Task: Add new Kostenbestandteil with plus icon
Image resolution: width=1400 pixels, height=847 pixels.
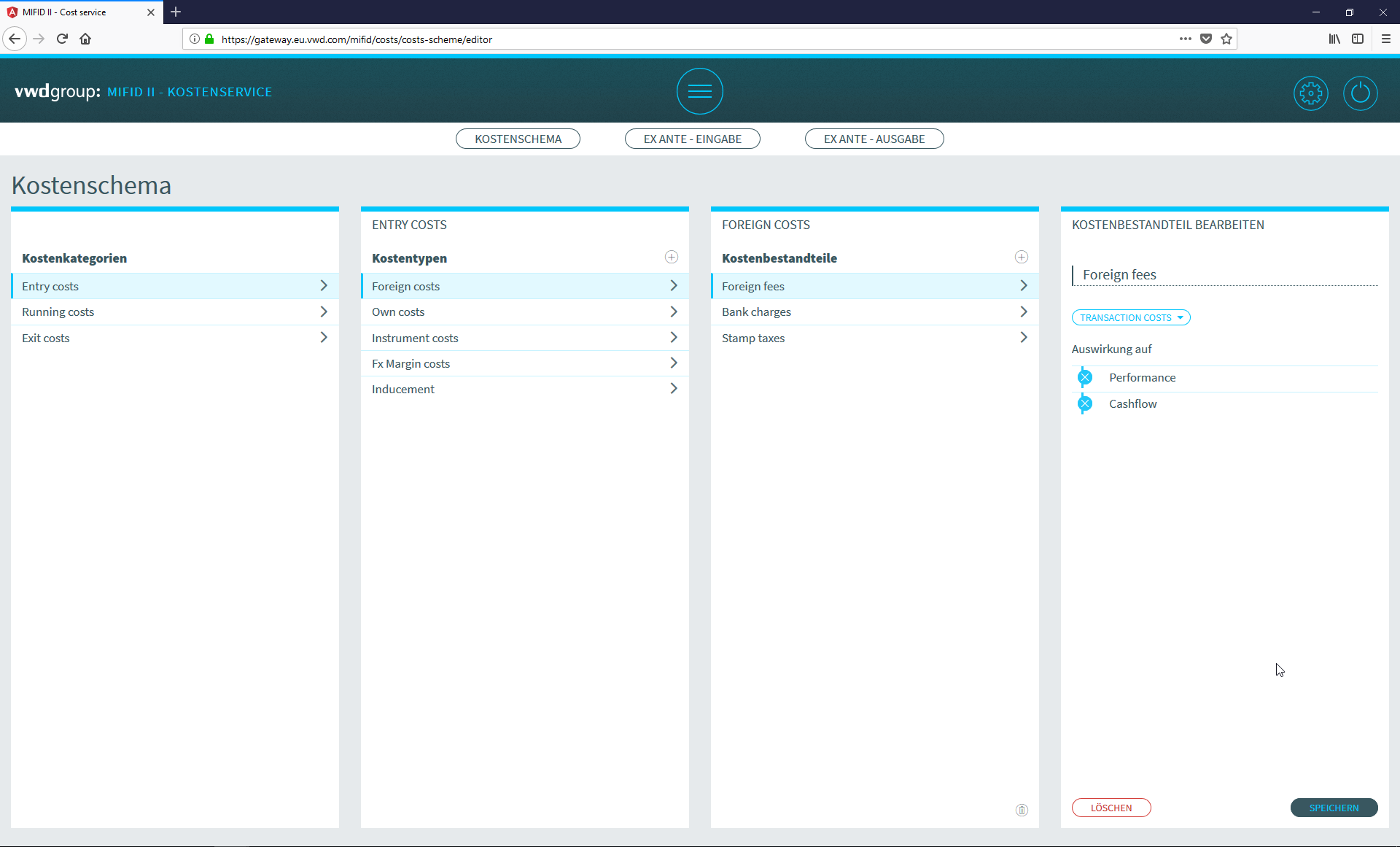Action: click(1021, 257)
